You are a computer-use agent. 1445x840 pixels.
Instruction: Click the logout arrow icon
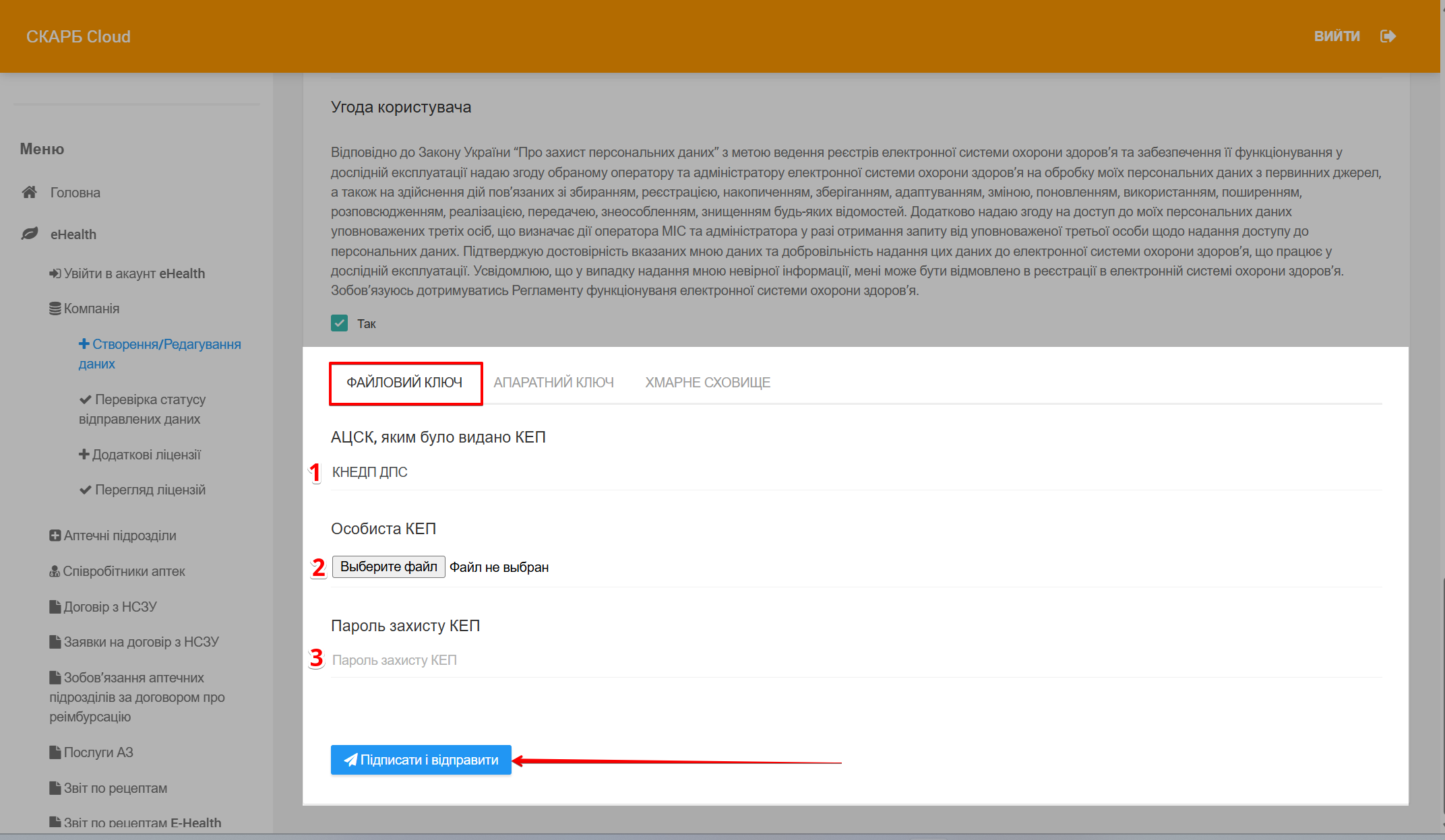(1388, 36)
